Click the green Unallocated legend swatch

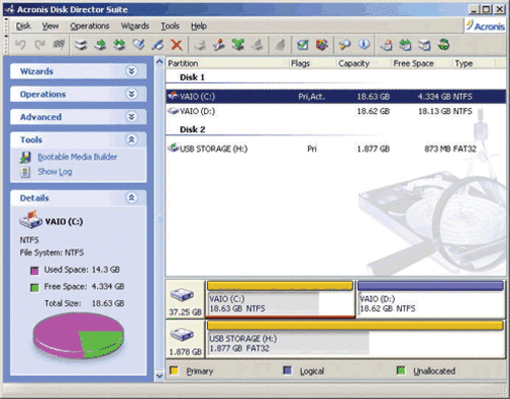(401, 370)
